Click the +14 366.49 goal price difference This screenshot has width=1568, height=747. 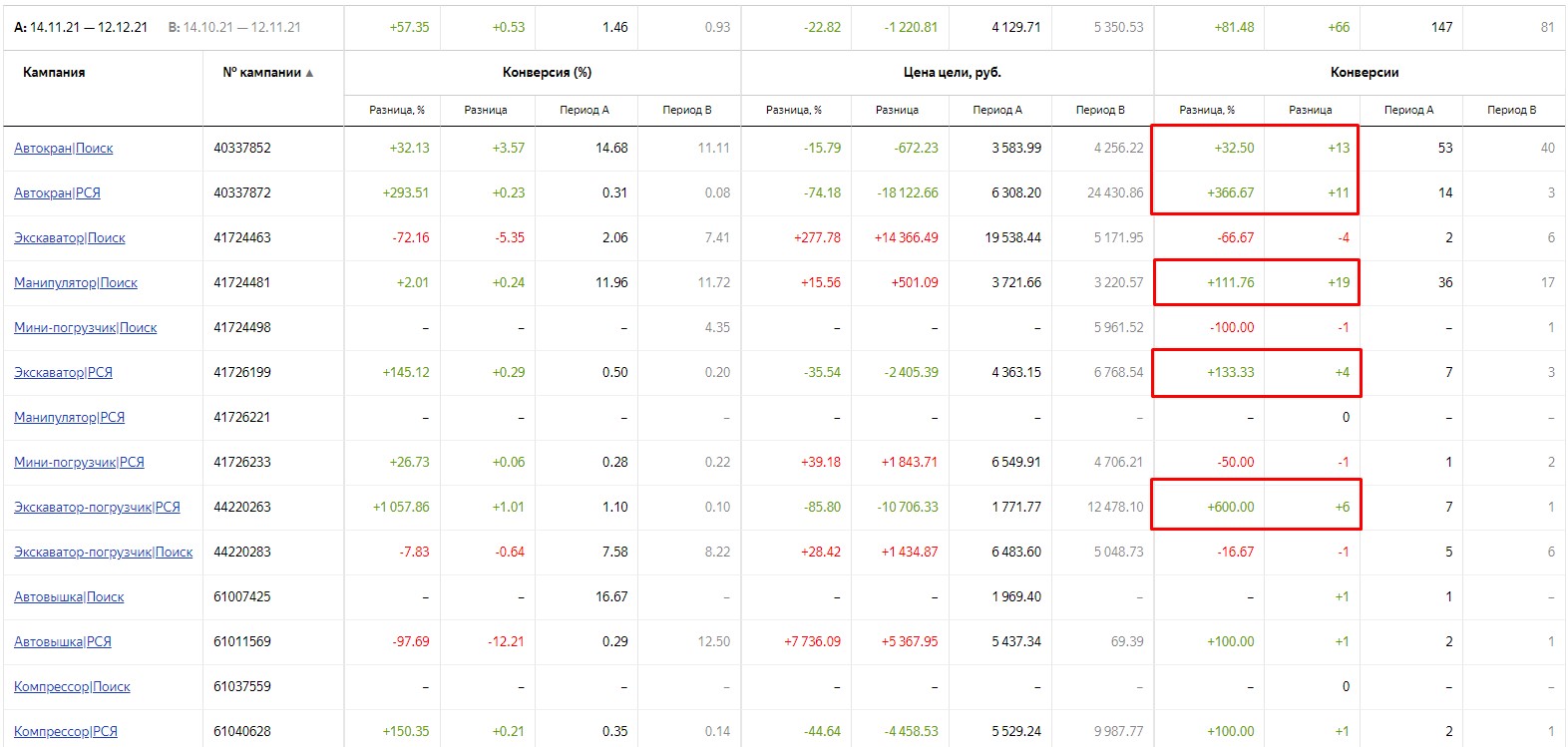(906, 237)
